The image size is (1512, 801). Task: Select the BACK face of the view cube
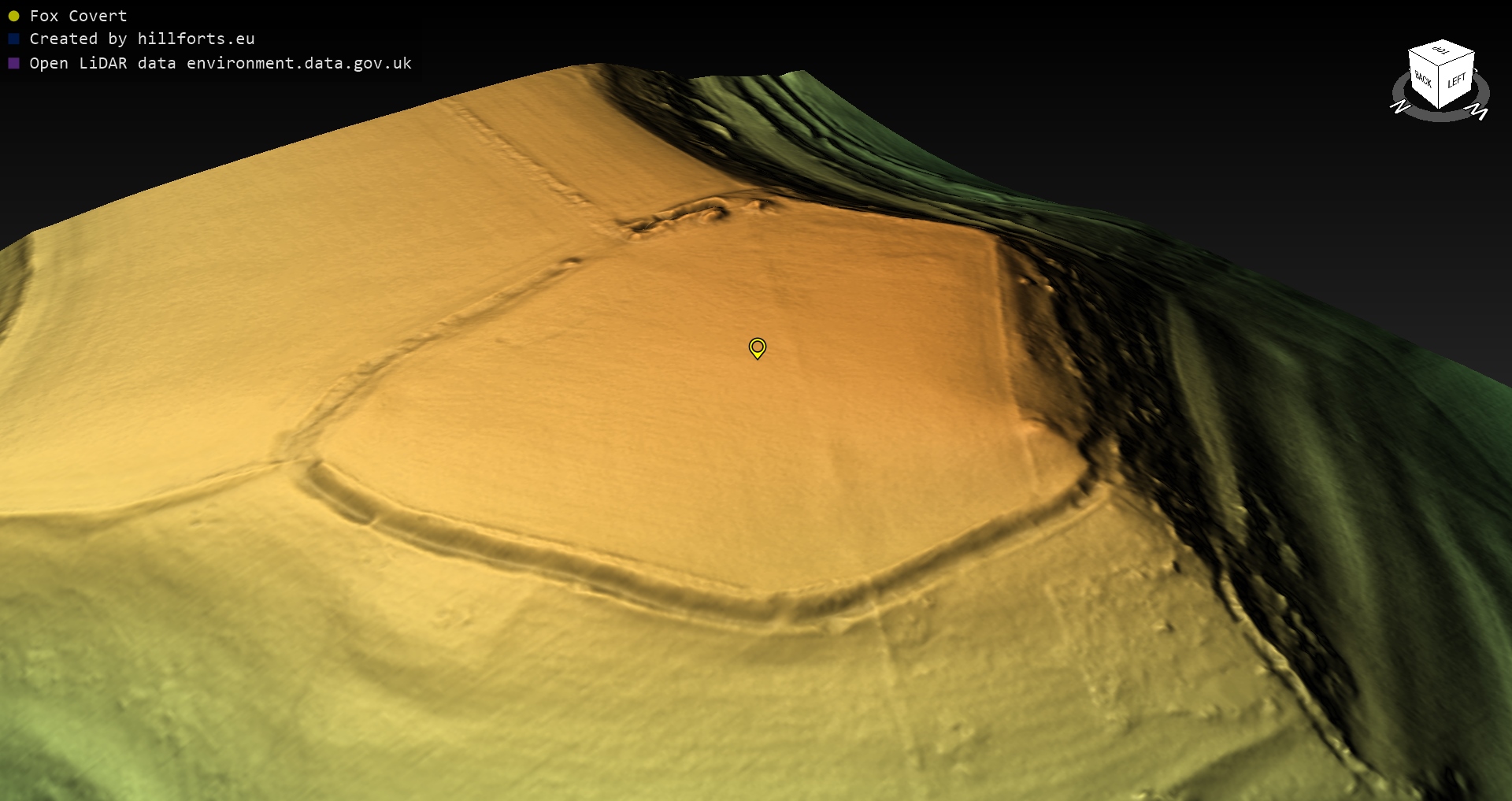point(1423,80)
